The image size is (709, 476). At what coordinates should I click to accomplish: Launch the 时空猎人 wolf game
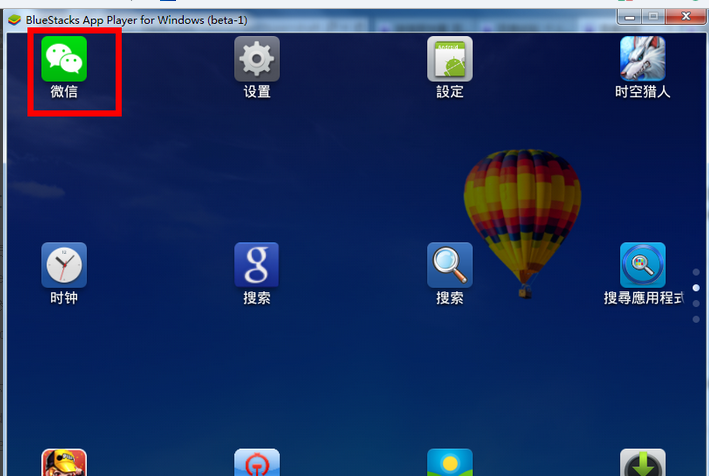pos(642,59)
